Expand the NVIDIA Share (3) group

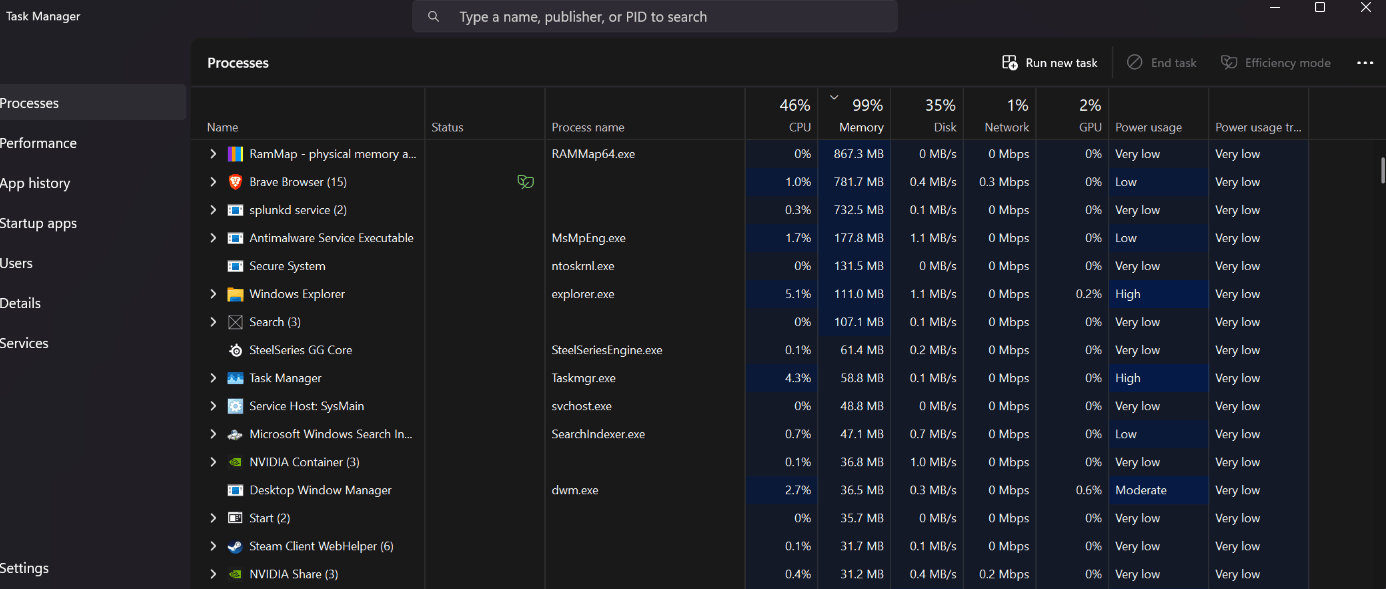[213, 574]
